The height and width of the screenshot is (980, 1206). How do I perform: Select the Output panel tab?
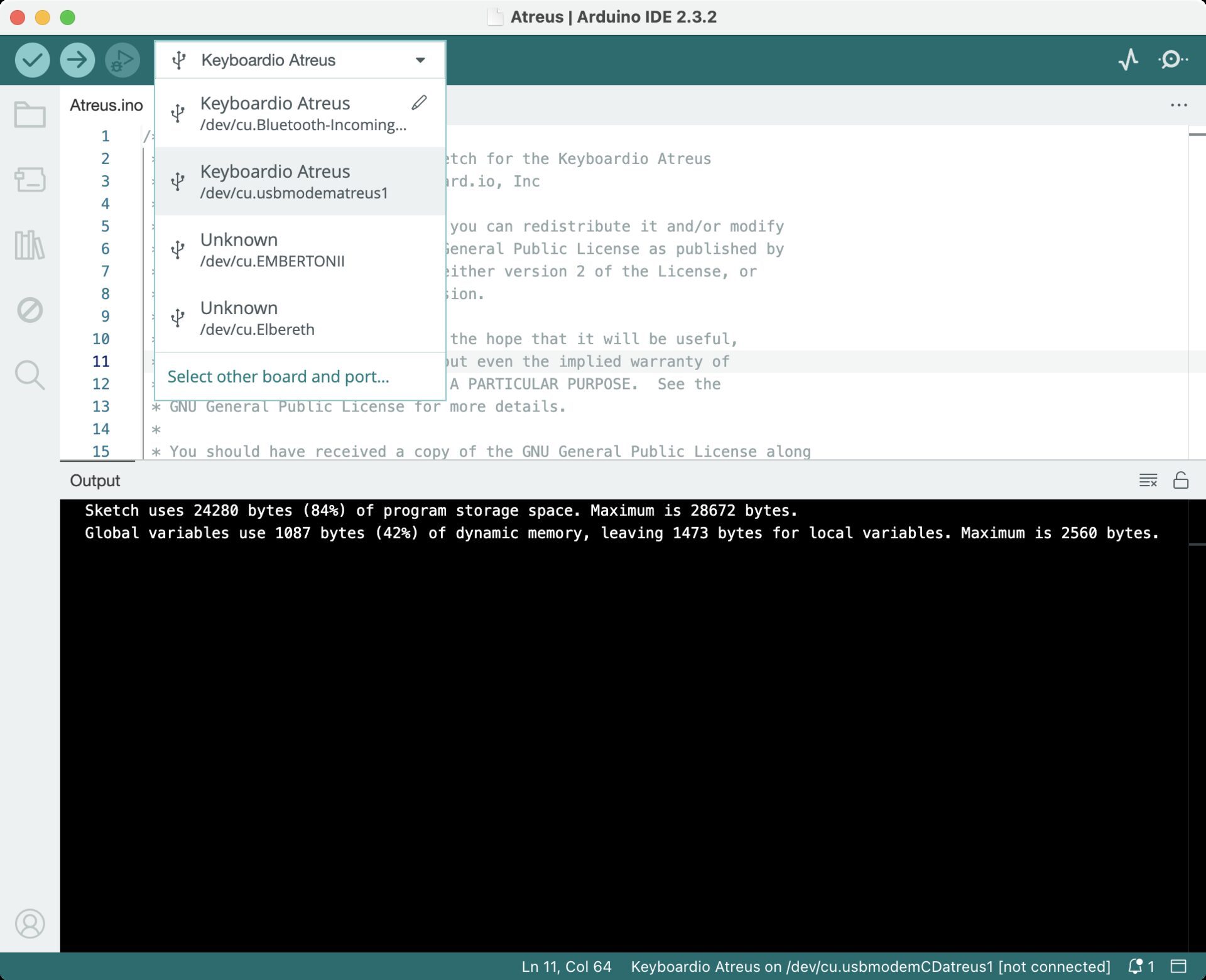(95, 481)
